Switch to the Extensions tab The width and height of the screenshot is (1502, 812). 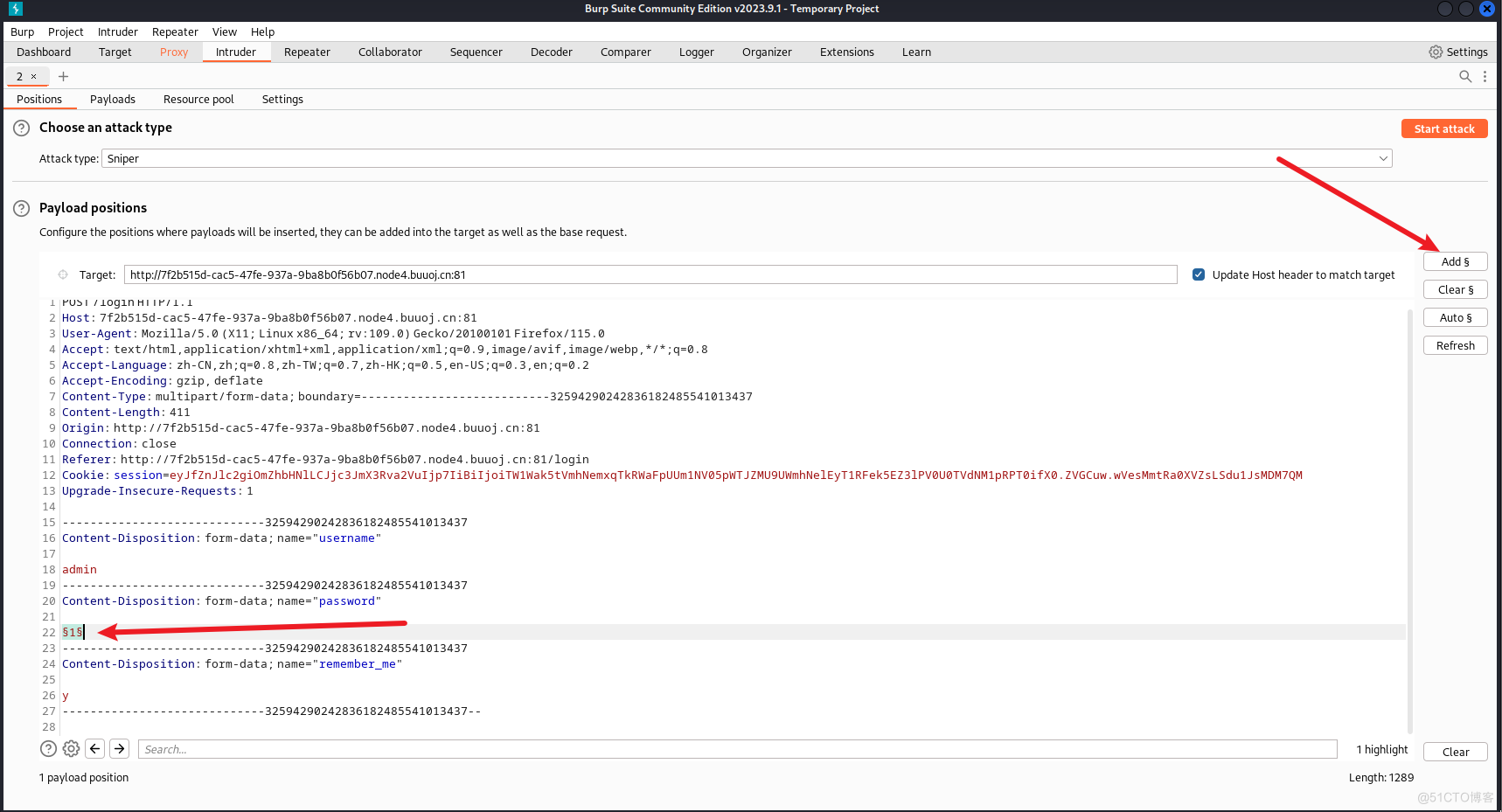tap(847, 52)
